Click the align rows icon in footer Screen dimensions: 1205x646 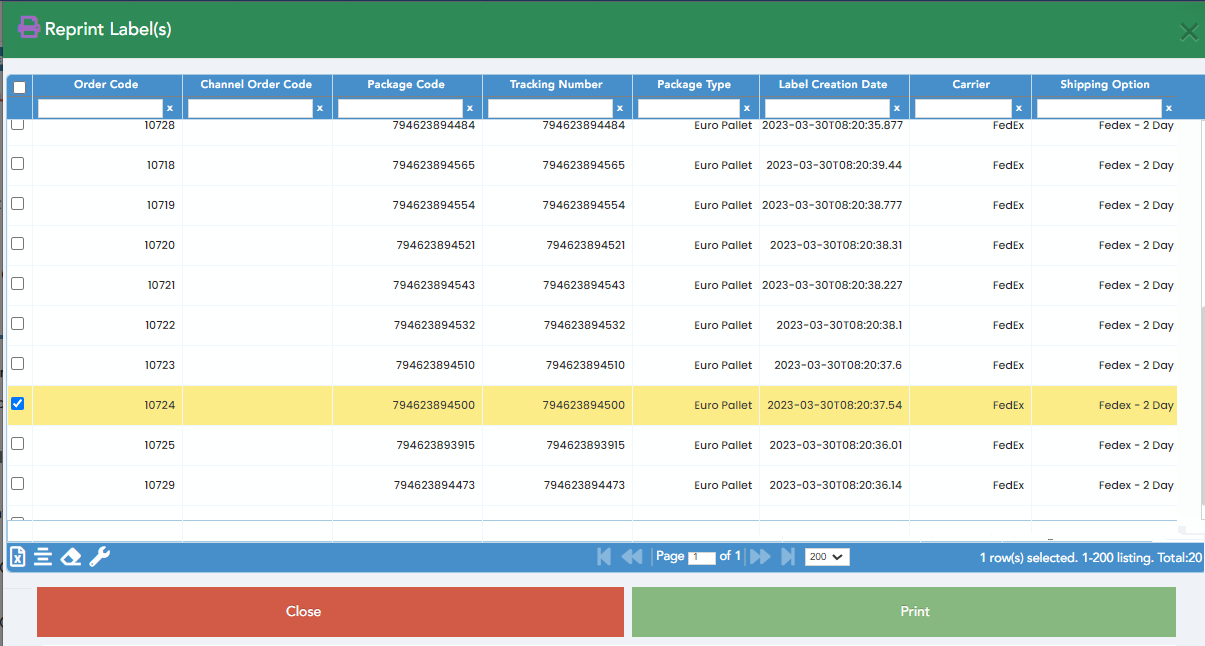tap(43, 557)
